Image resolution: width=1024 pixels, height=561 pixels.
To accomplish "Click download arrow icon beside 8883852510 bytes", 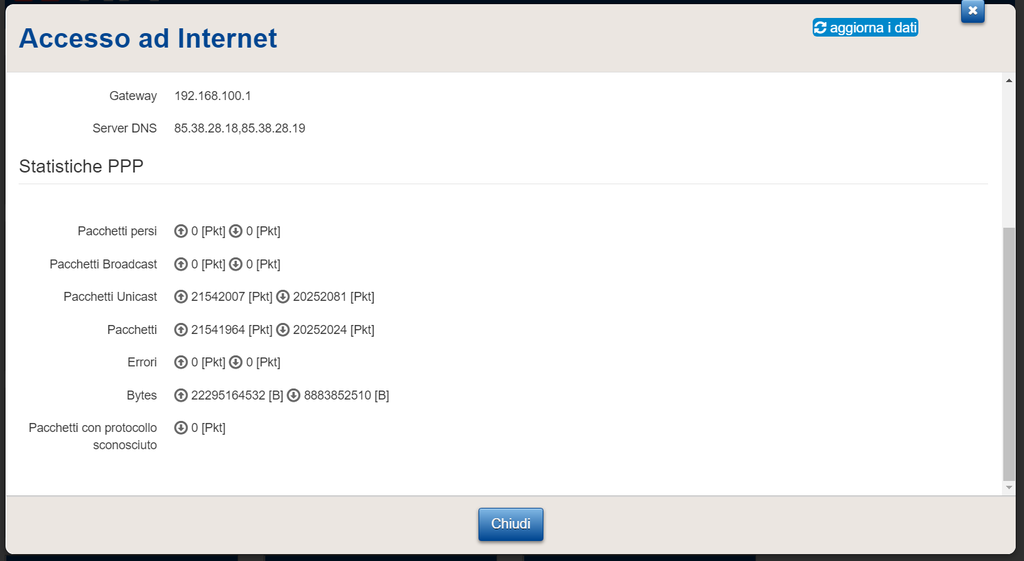I will click(x=294, y=395).
